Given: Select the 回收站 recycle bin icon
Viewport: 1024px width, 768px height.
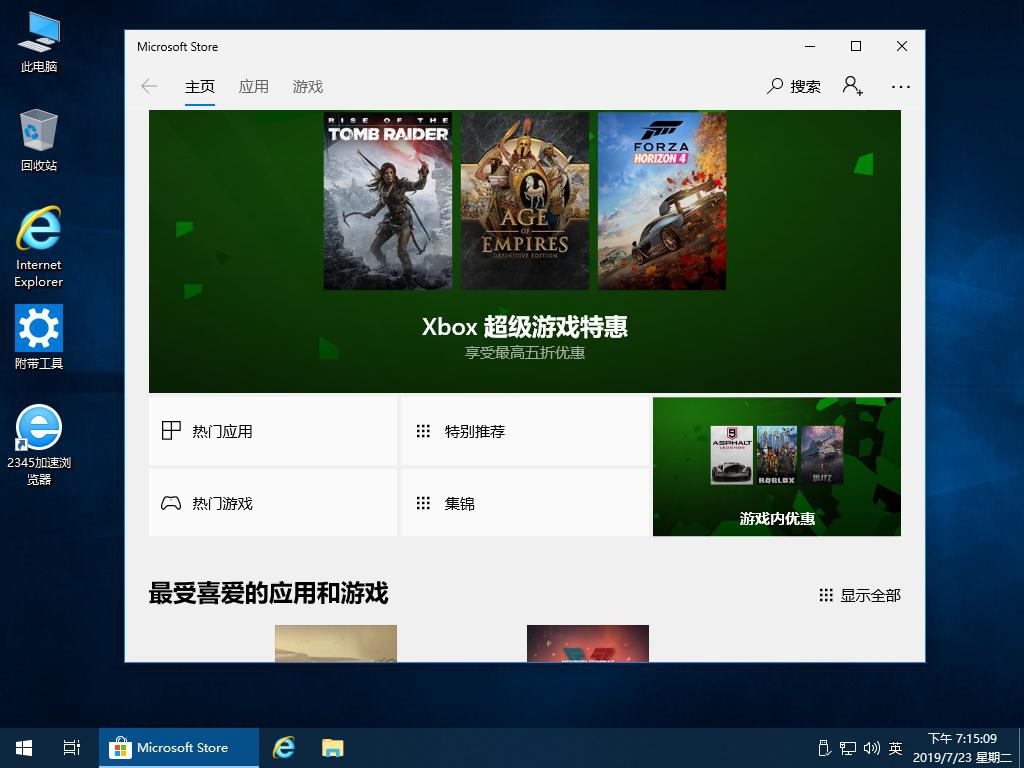Looking at the screenshot, I should coord(39,140).
